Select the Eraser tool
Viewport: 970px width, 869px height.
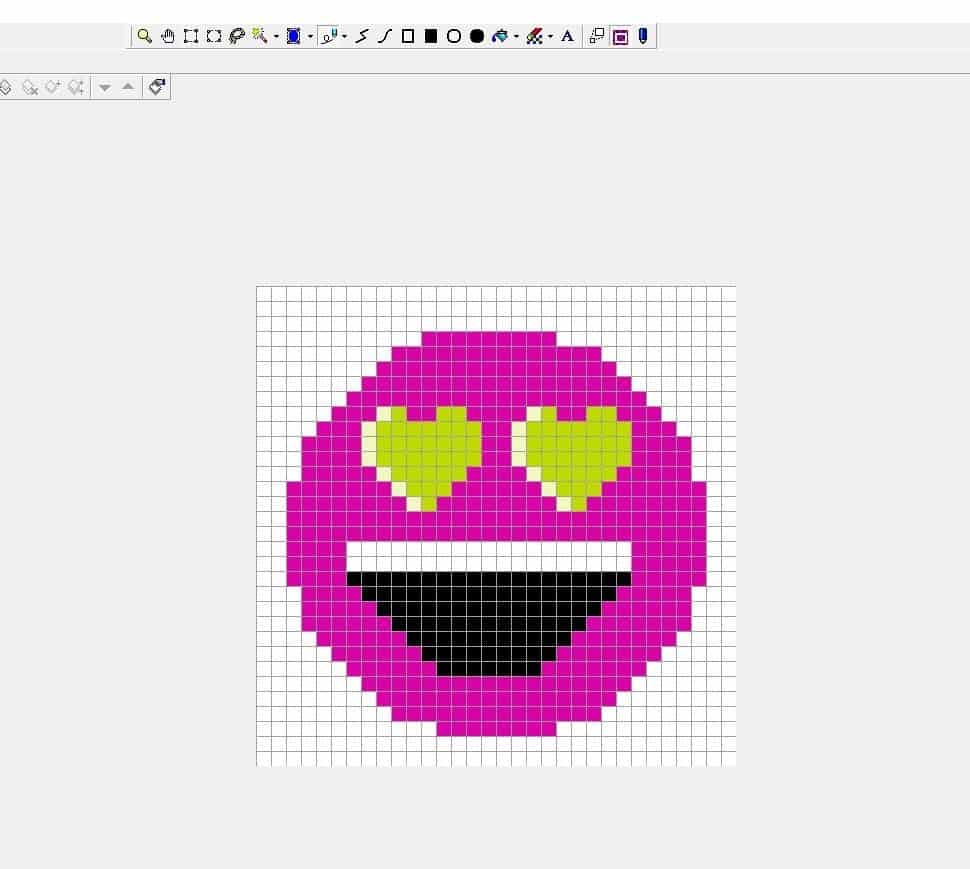pyautogui.click(x=534, y=36)
